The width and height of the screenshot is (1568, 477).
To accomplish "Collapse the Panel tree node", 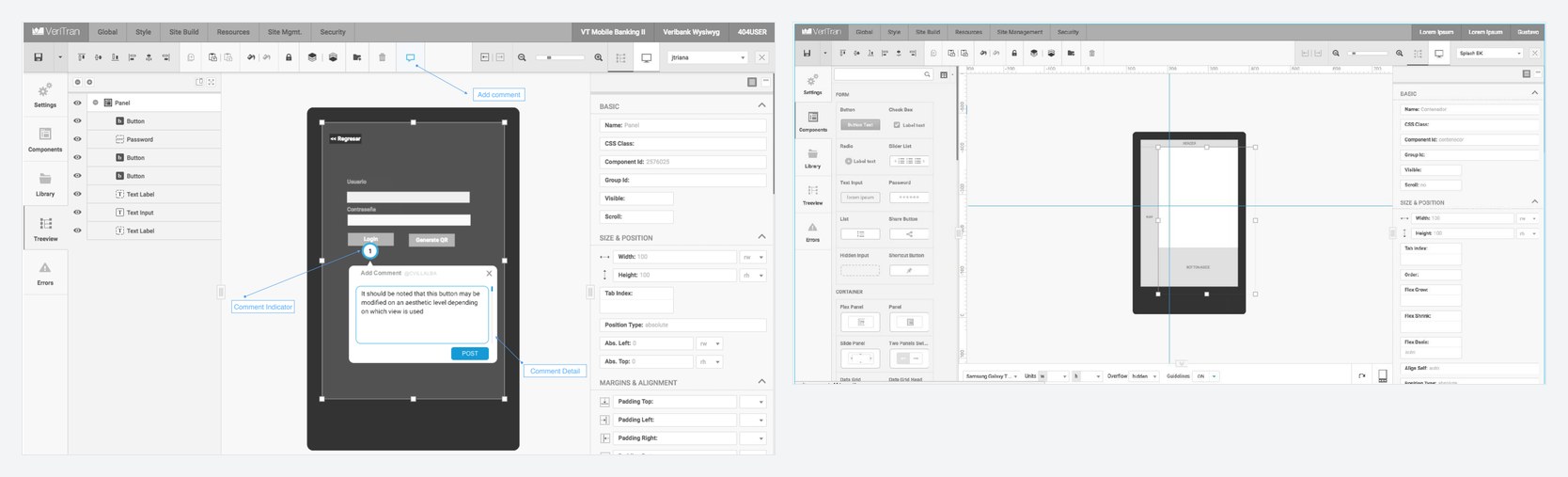I will coord(95,103).
